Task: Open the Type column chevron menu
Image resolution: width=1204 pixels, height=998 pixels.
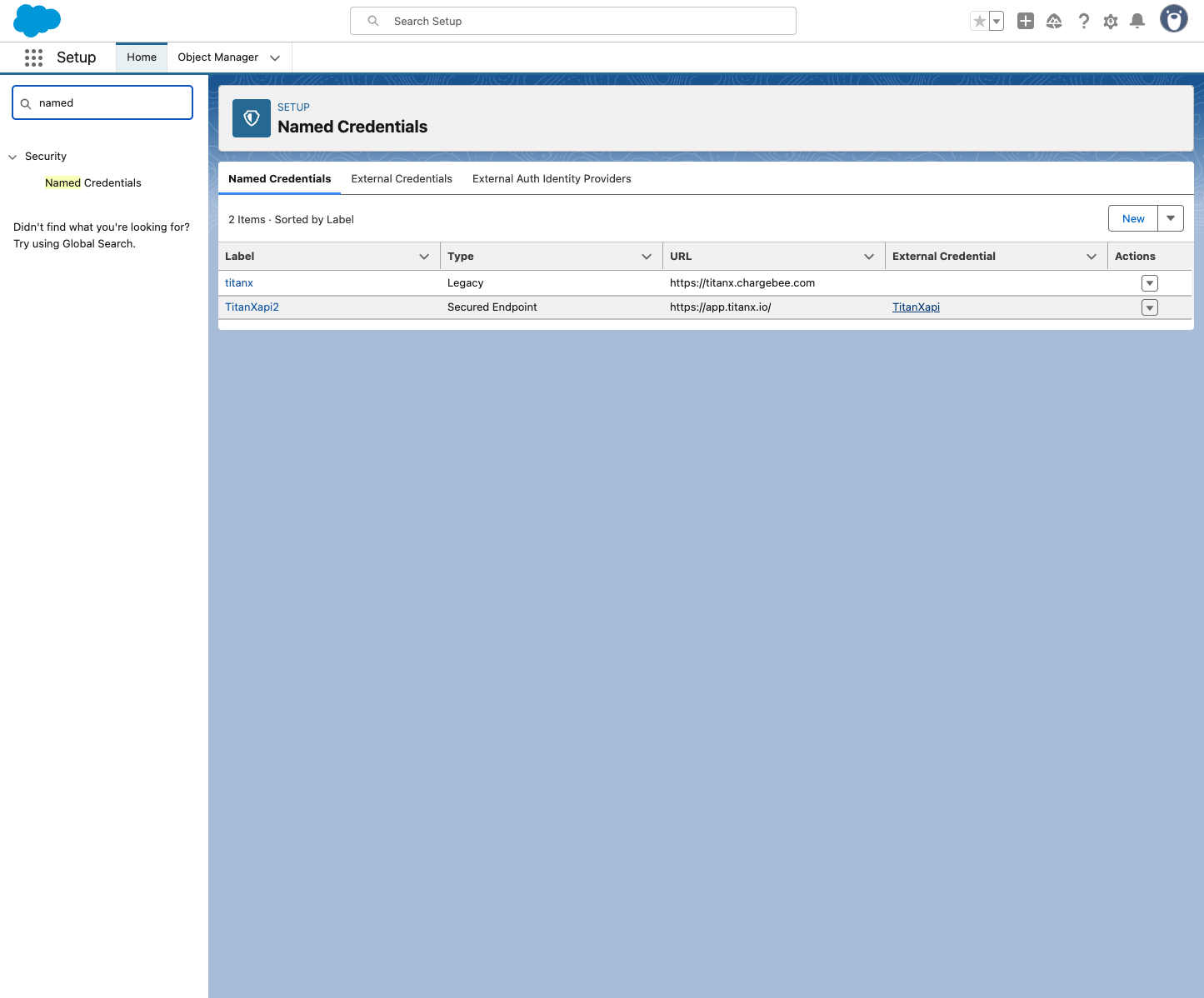Action: click(x=647, y=257)
